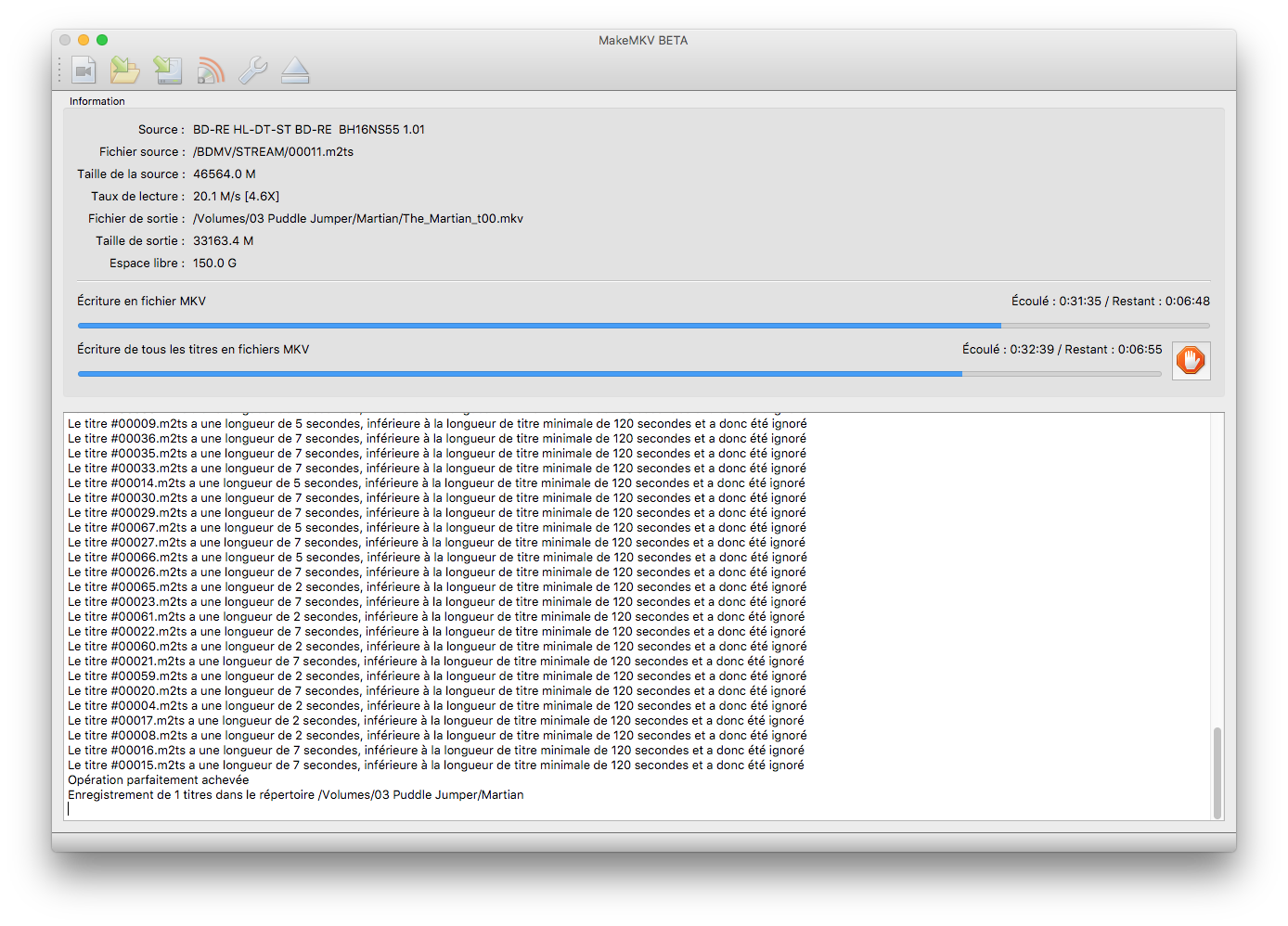This screenshot has height=926, width=1288.
Task: Click the log panel vertical scrollbar
Action: click(1217, 772)
